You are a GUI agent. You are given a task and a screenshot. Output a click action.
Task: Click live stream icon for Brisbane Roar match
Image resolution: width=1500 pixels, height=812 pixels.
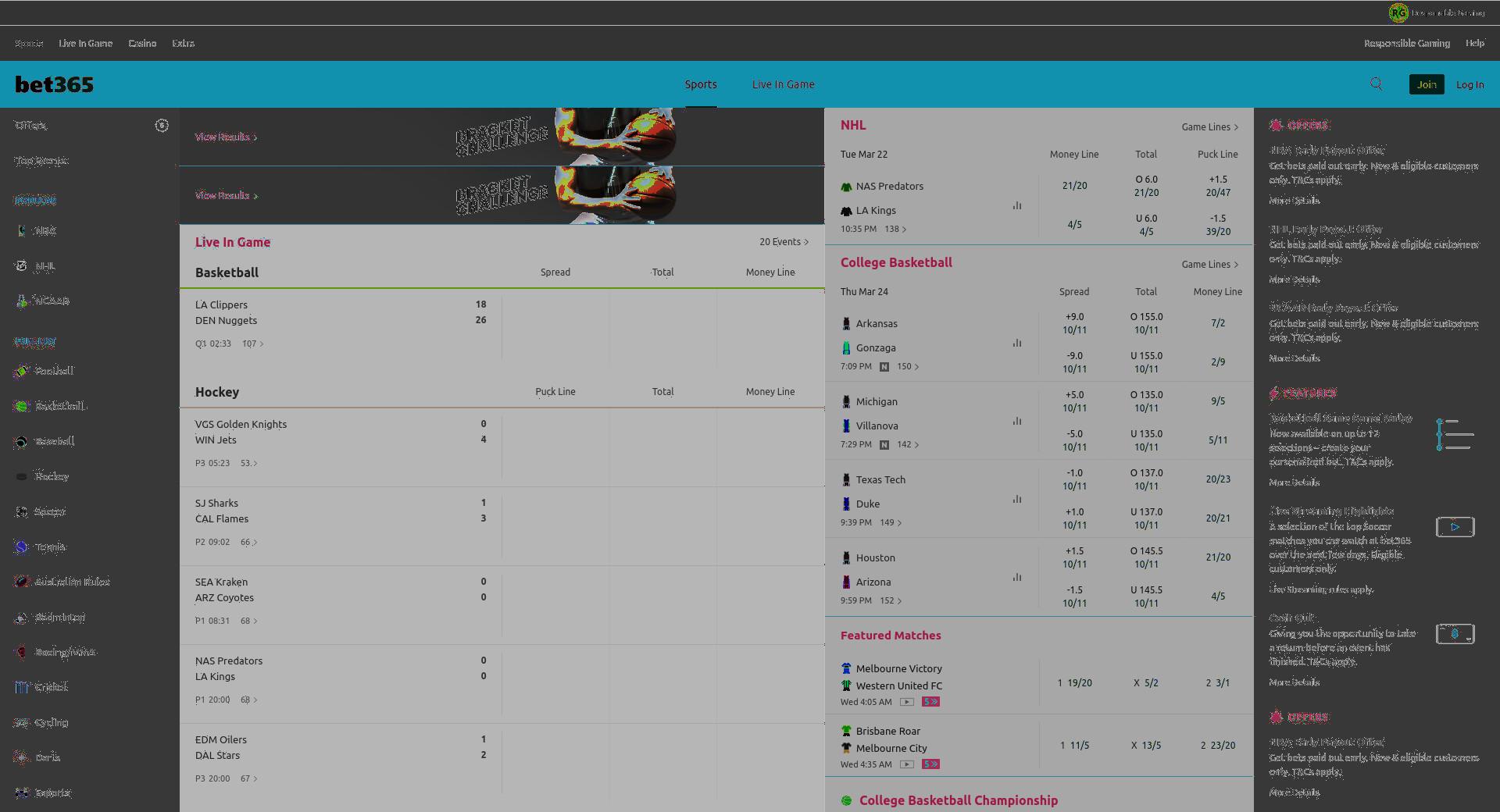click(907, 764)
